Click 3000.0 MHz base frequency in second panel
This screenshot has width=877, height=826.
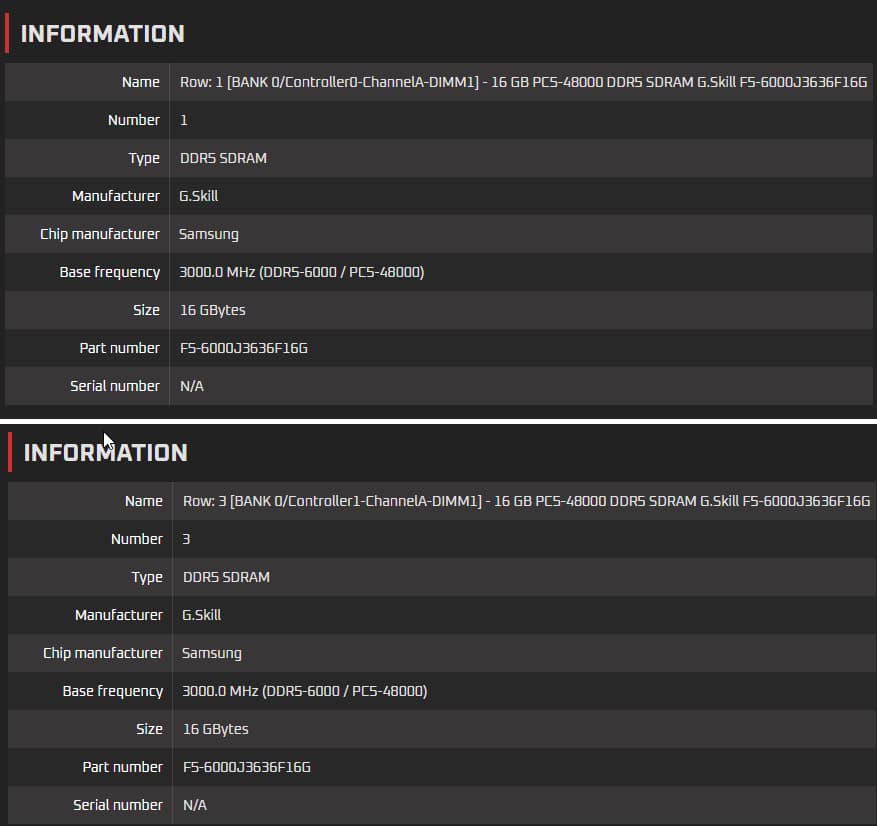[304, 691]
